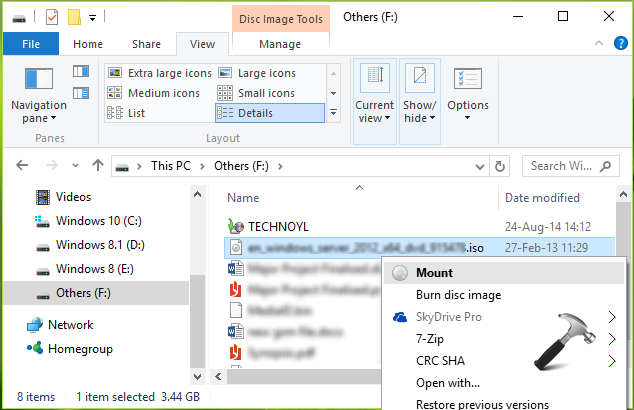Image resolution: width=634 pixels, height=410 pixels.
Task: Click the drive icon in the title bar
Action: [x=19, y=18]
